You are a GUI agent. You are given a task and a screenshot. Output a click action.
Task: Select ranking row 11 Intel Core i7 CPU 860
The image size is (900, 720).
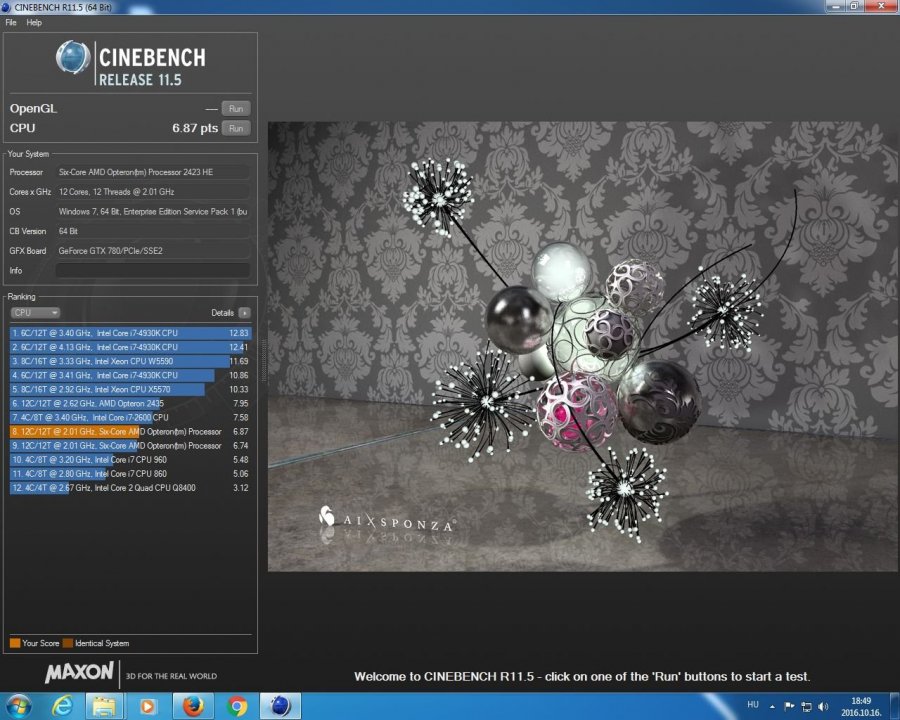point(130,474)
